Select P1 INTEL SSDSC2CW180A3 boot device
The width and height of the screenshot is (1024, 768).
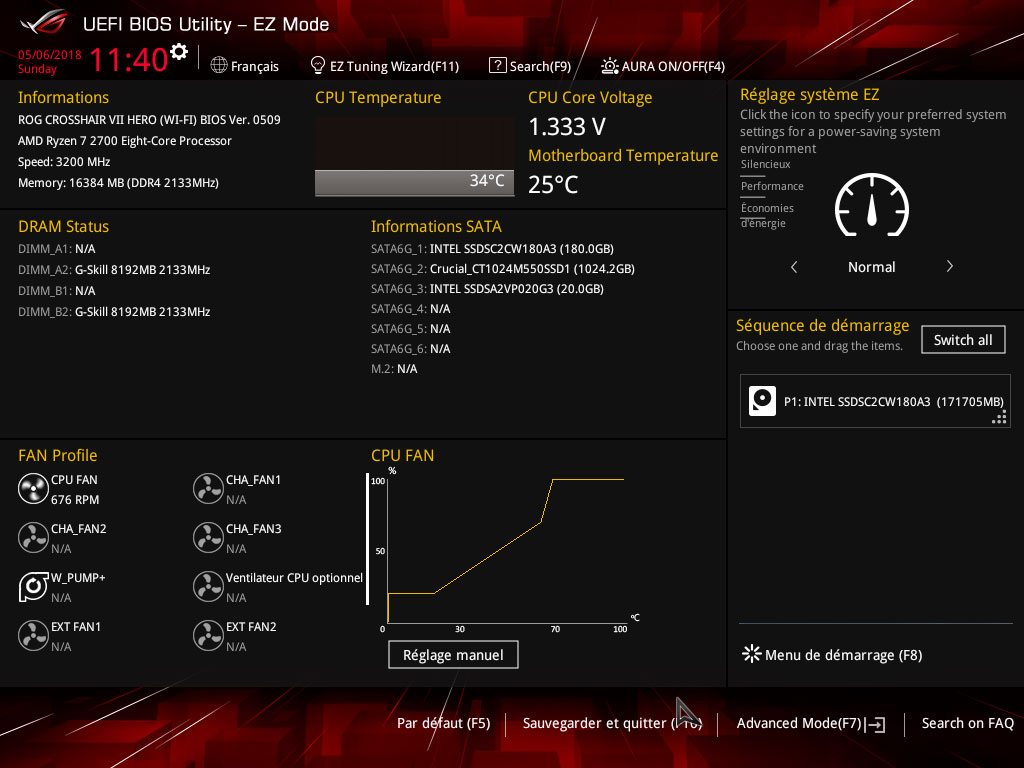pos(875,401)
